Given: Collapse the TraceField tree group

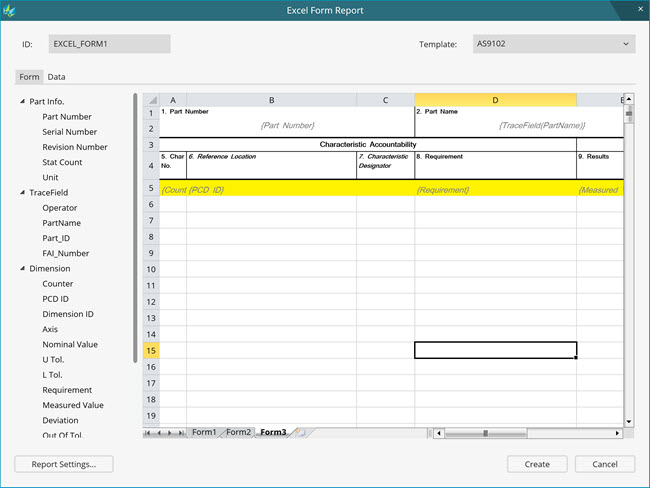Looking at the screenshot, I should [x=22, y=193].
